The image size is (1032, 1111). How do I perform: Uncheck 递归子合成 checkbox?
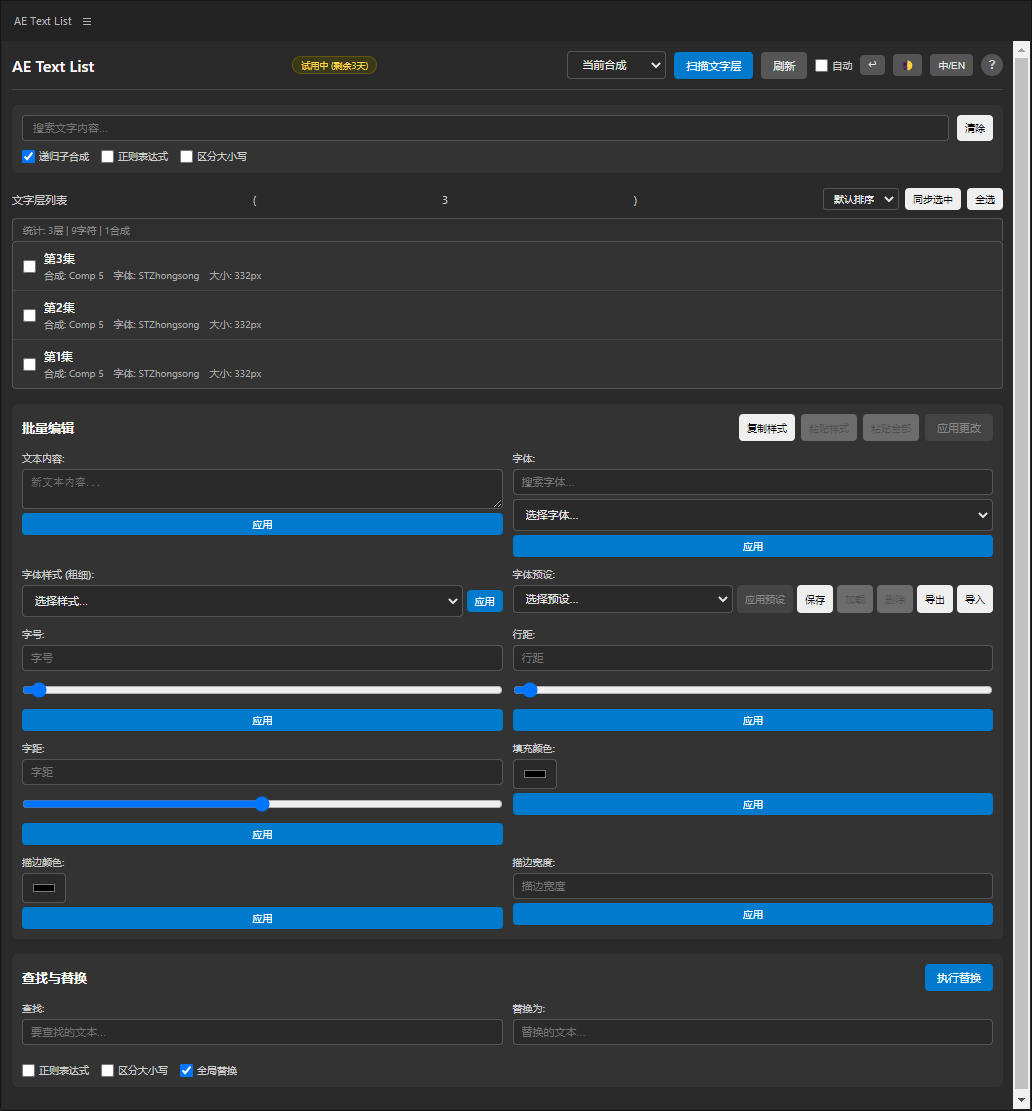(x=29, y=157)
